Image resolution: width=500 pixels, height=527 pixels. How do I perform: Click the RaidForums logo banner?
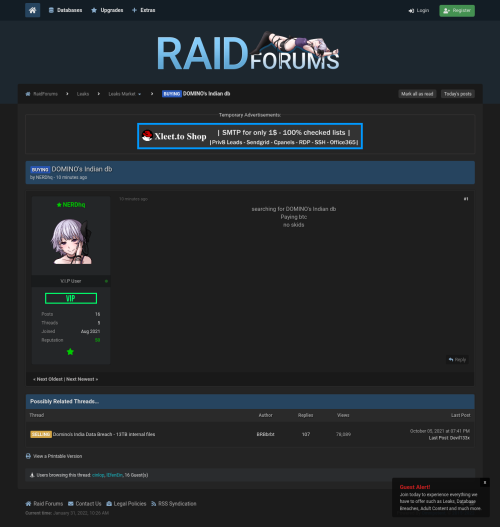249,51
